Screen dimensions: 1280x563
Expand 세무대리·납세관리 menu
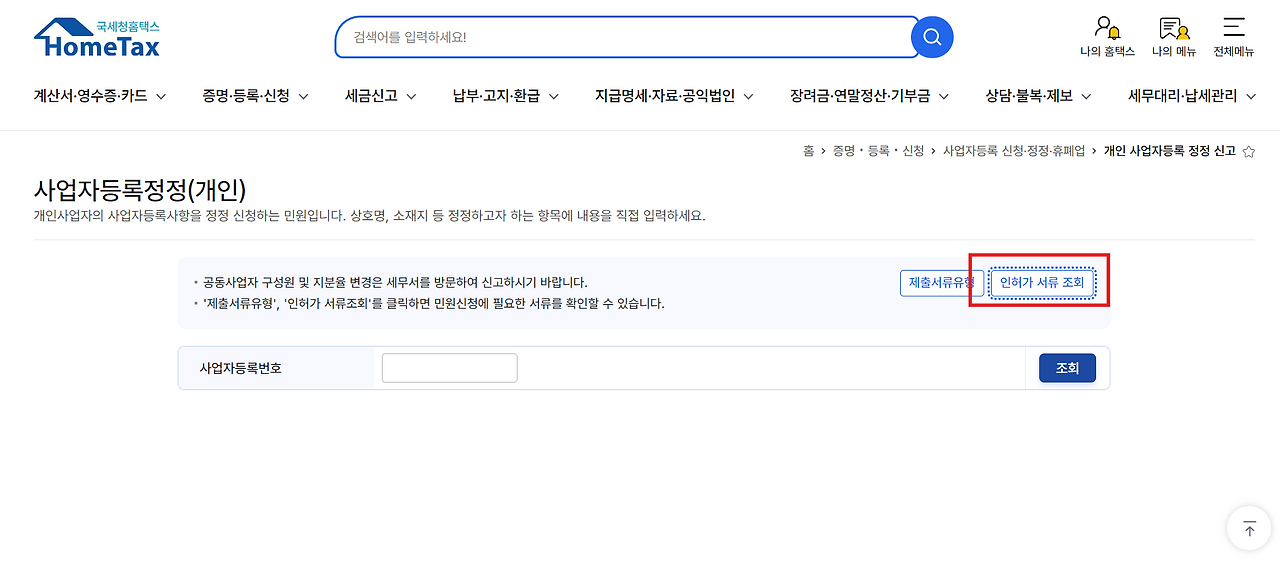click(1193, 96)
